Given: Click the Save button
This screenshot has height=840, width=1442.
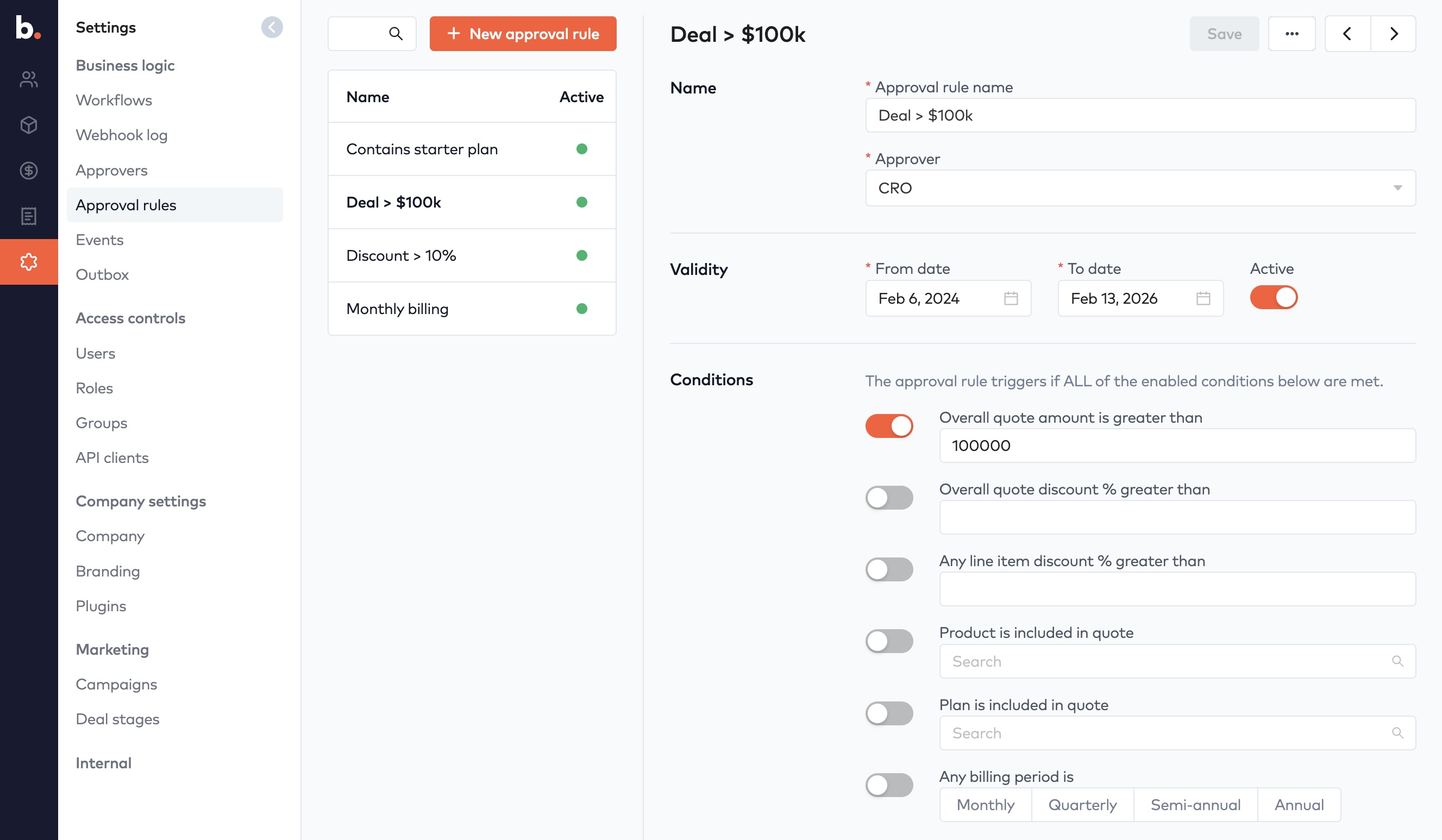Looking at the screenshot, I should (1224, 34).
